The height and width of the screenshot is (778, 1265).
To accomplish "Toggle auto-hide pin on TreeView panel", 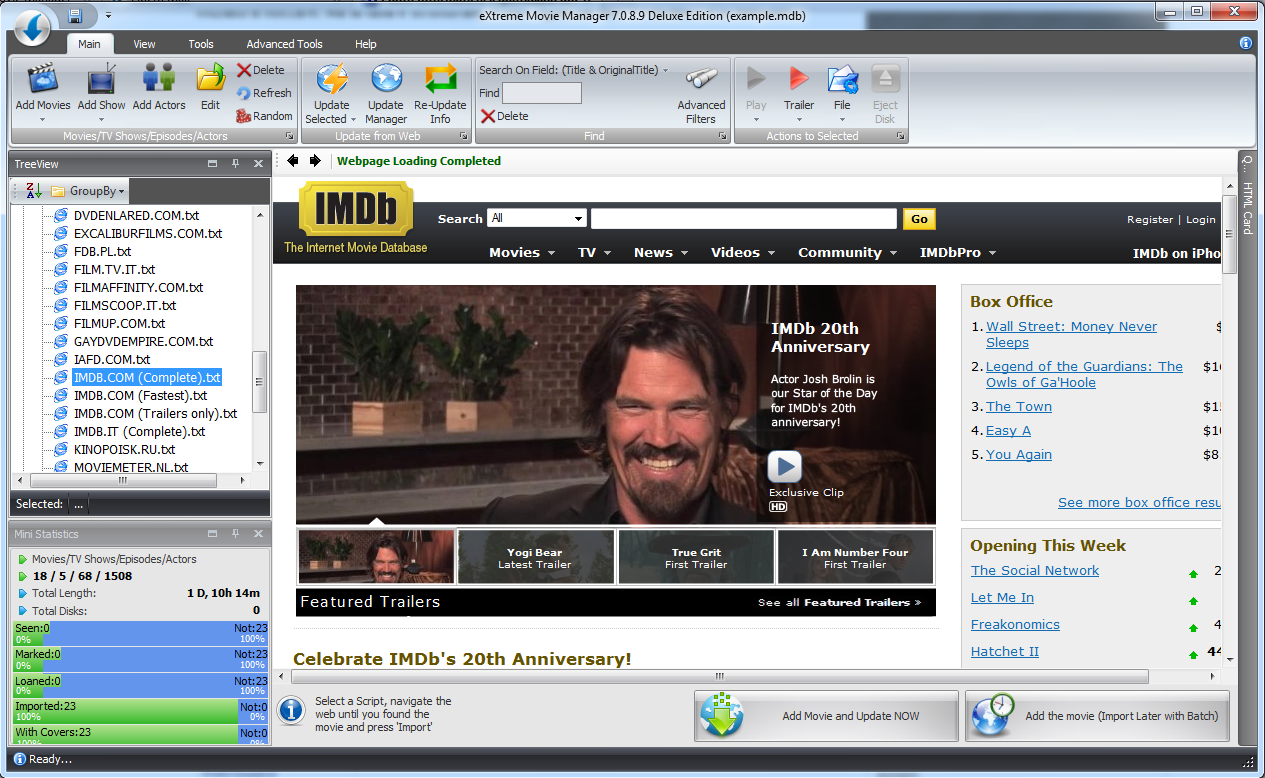I will [x=236, y=164].
